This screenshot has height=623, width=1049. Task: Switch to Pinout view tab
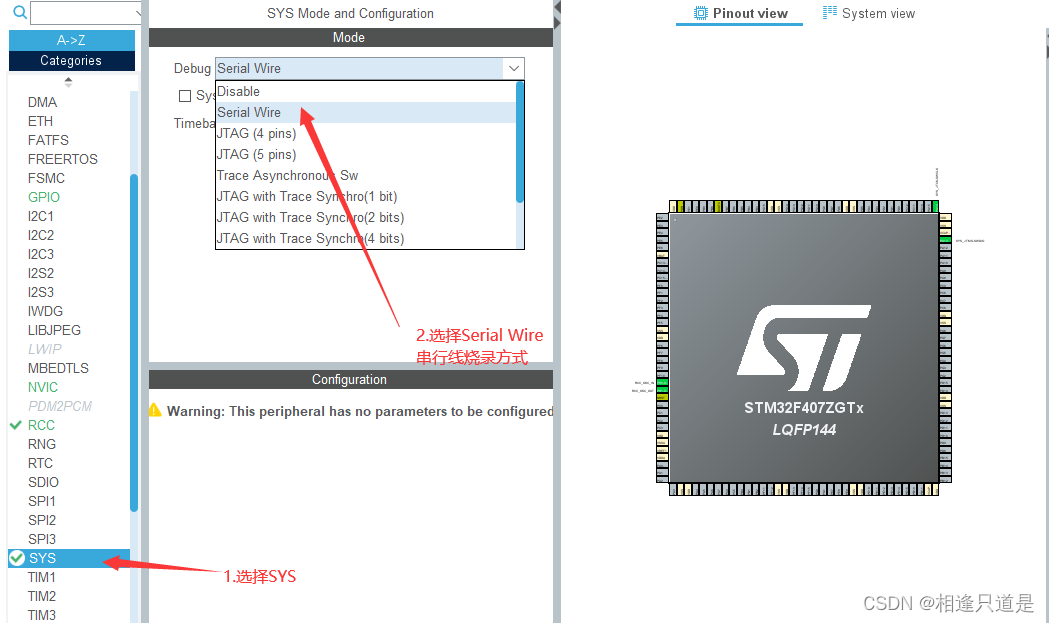739,13
